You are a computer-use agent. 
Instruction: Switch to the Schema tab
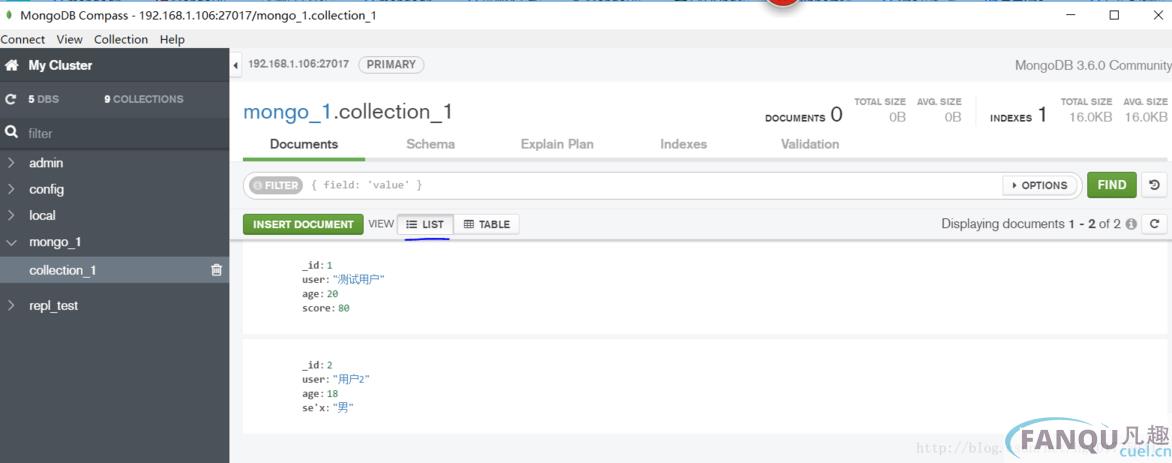click(x=431, y=144)
